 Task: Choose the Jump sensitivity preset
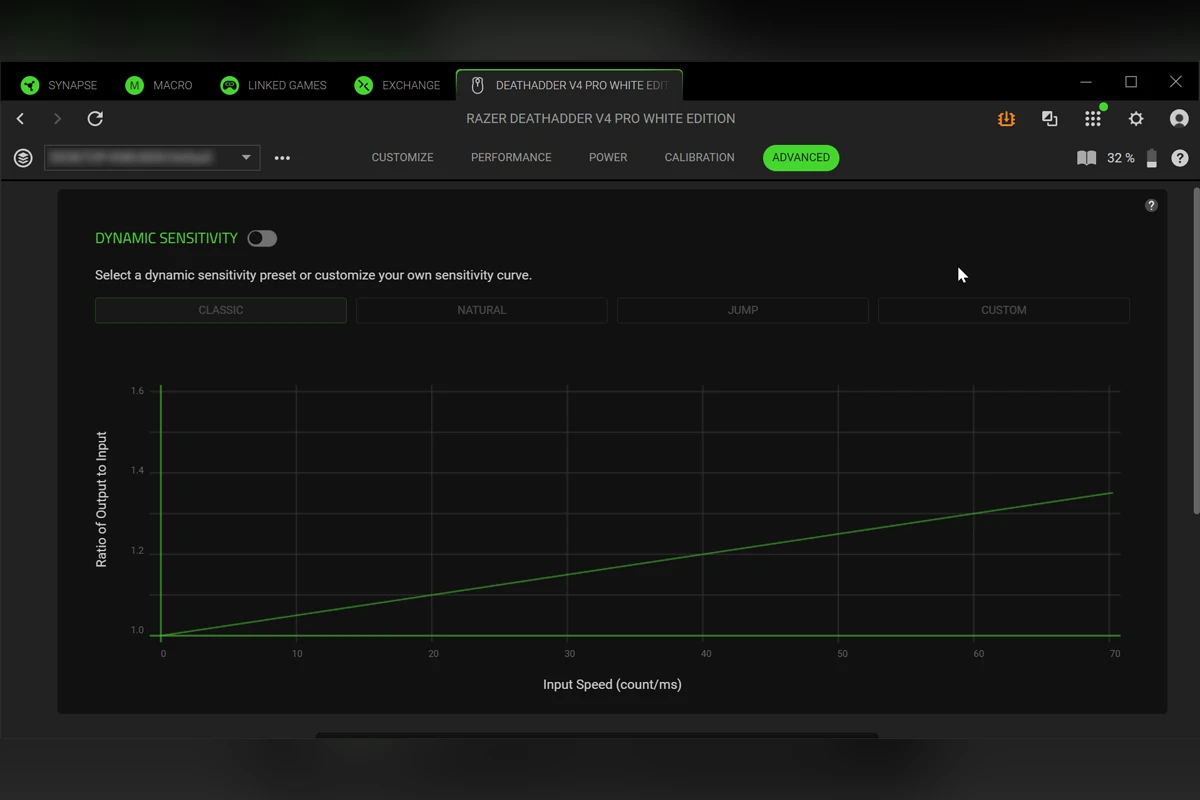743,310
